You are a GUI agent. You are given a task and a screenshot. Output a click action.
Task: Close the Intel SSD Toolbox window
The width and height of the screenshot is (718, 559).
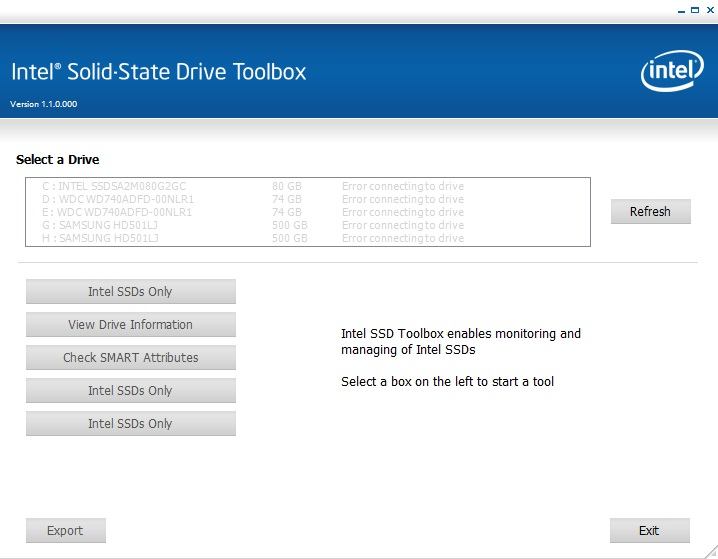pos(710,10)
